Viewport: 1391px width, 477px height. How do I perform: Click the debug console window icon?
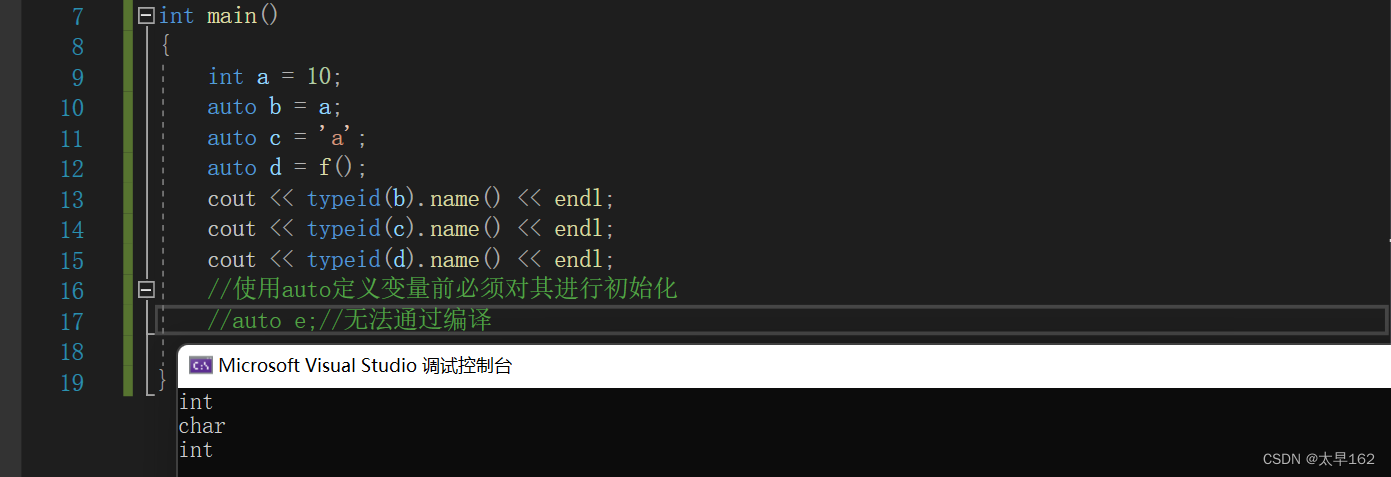[x=200, y=366]
